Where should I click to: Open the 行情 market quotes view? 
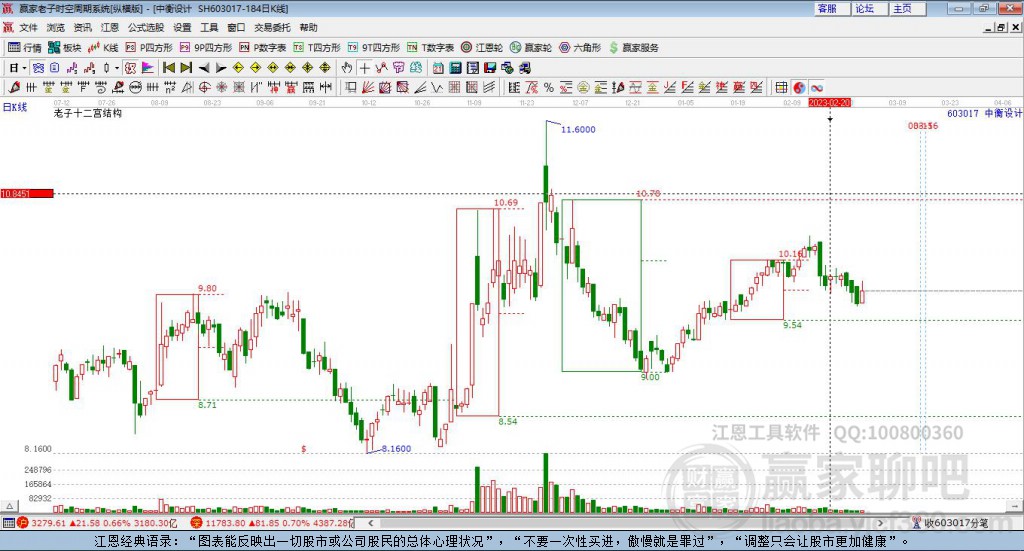(24, 48)
